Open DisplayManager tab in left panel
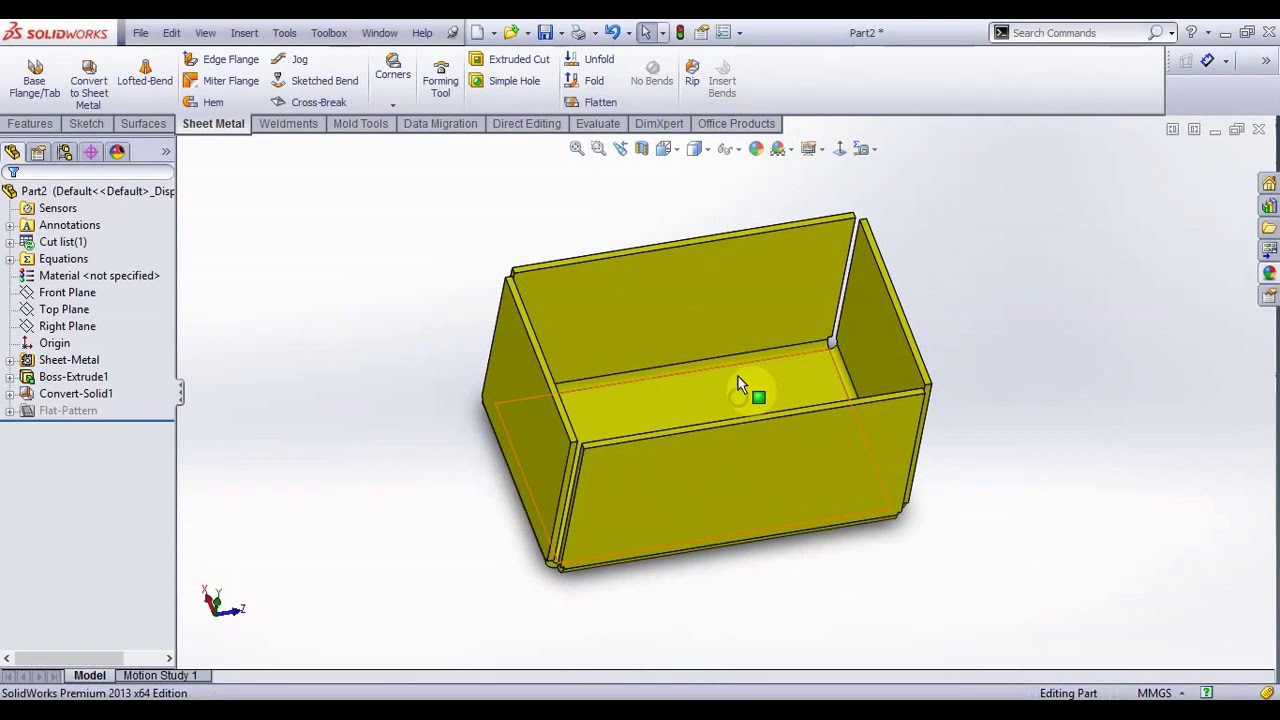This screenshot has width=1280, height=720. (117, 152)
